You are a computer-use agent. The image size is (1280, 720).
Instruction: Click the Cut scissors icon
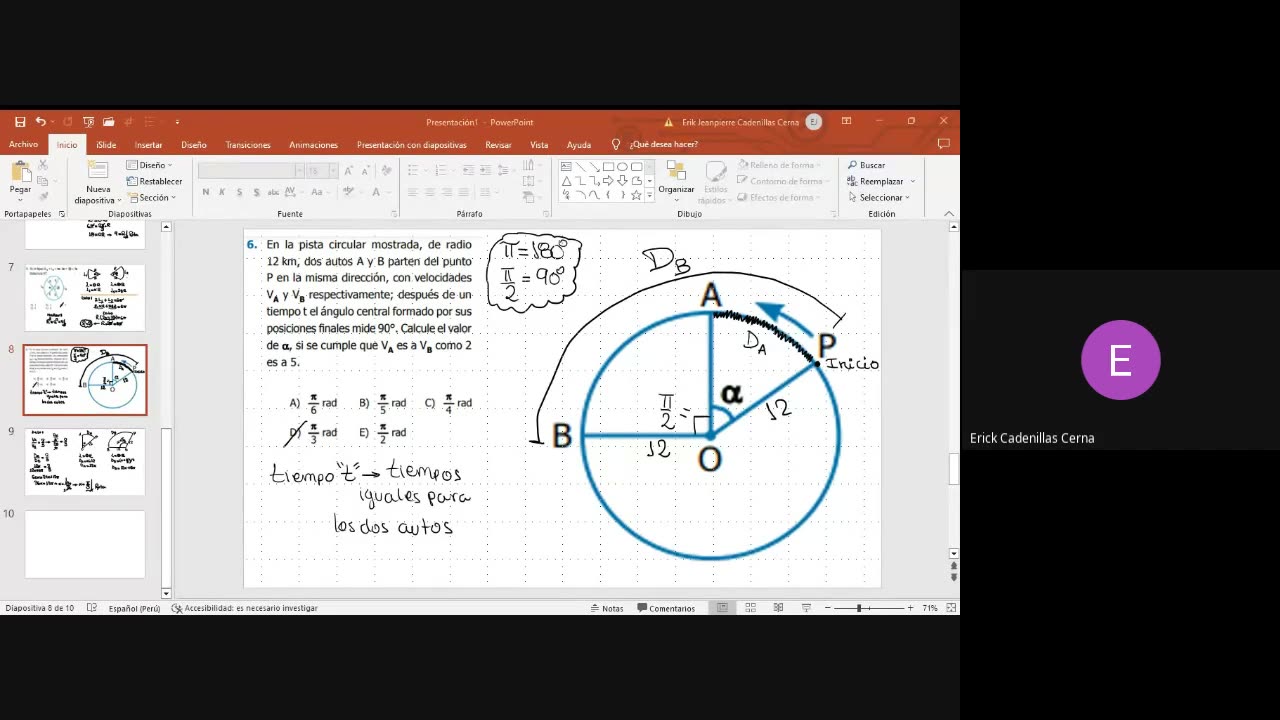click(43, 166)
